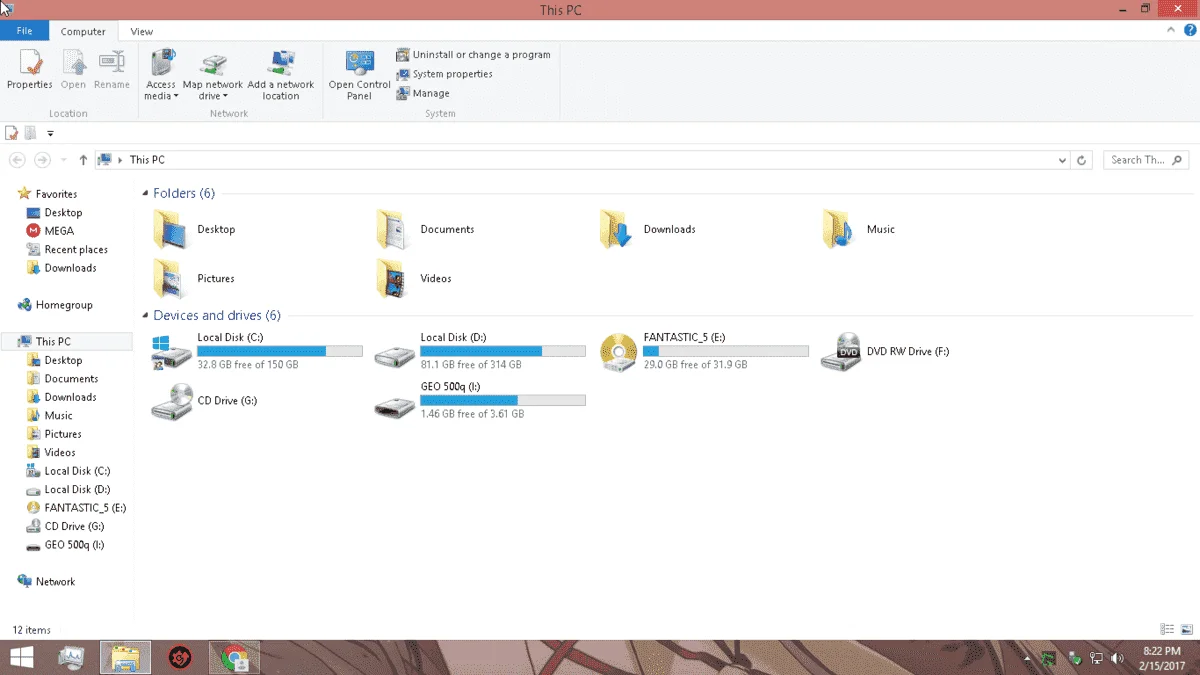
Task: Select the Downloads folder icon
Action: tap(615, 229)
